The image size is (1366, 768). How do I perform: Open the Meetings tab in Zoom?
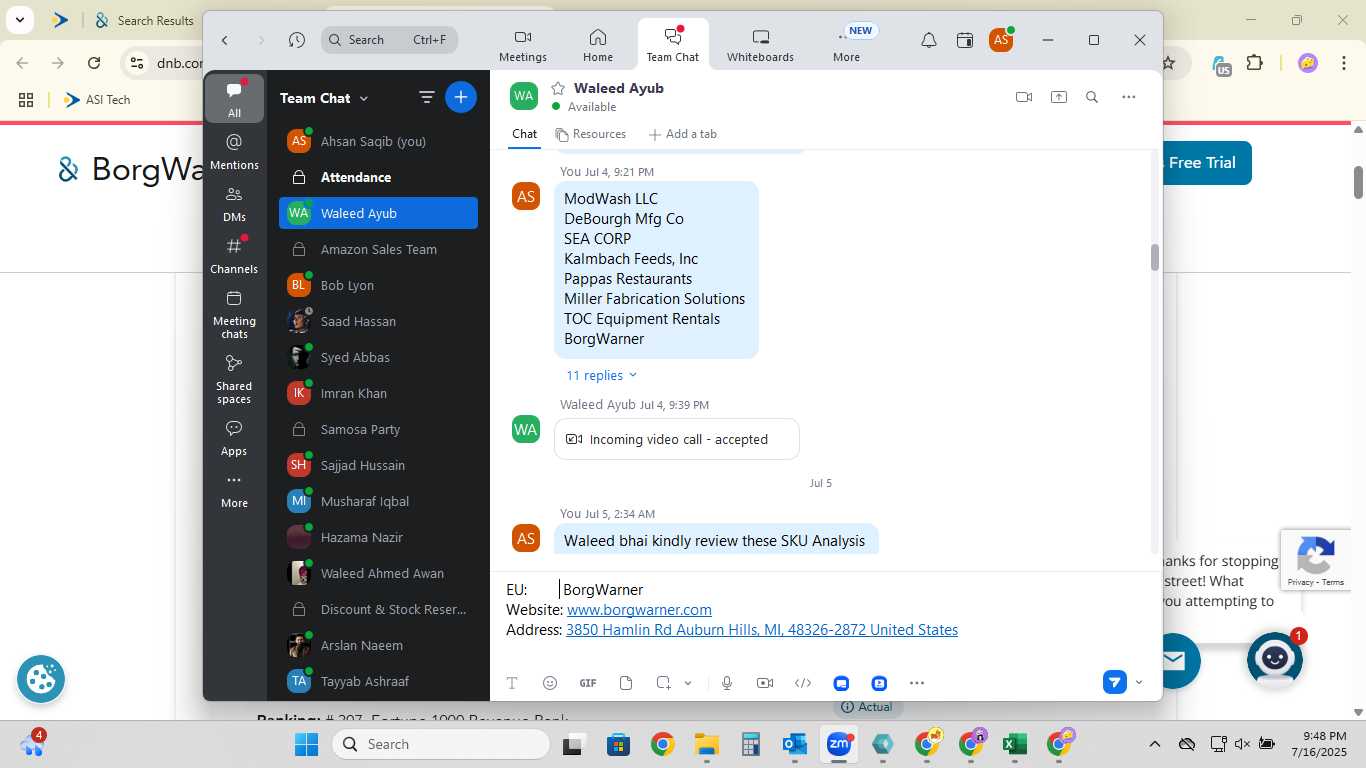pyautogui.click(x=523, y=45)
